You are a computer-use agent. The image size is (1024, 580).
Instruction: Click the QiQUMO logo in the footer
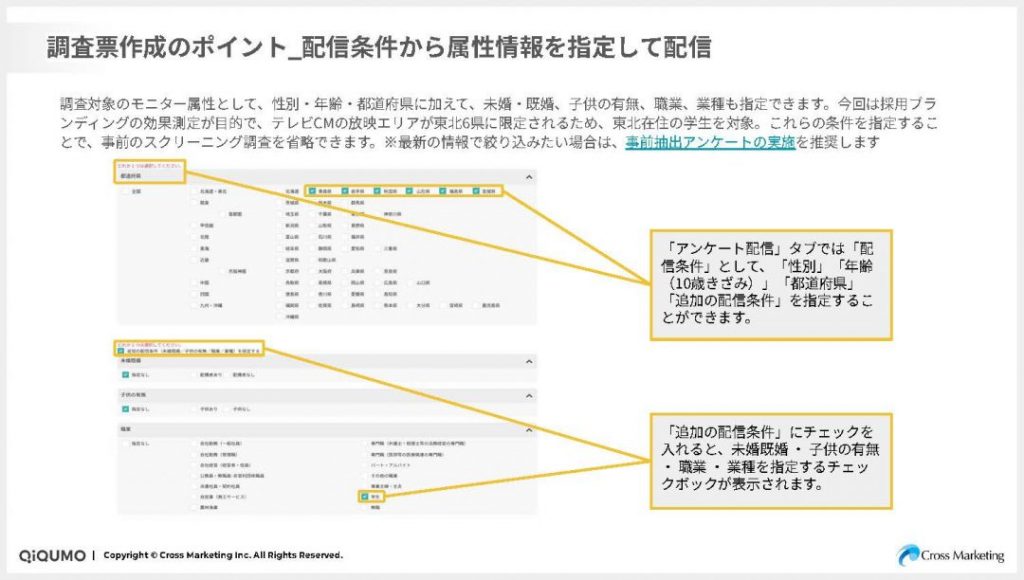[52, 555]
